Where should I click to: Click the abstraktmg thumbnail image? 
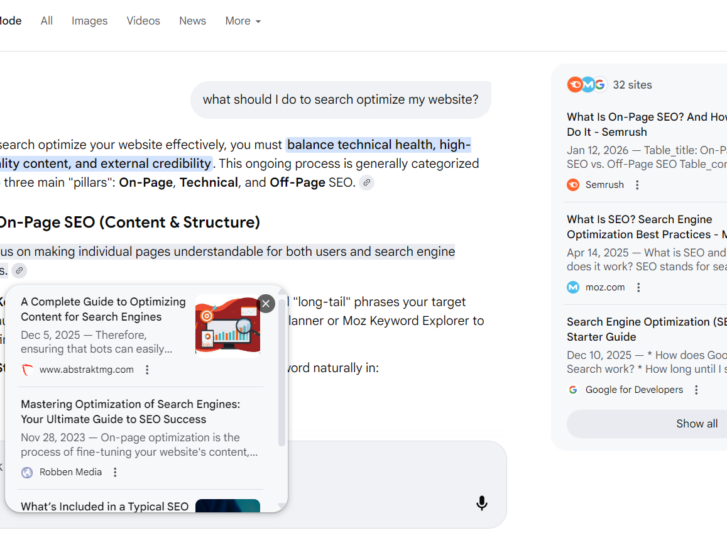(x=228, y=326)
